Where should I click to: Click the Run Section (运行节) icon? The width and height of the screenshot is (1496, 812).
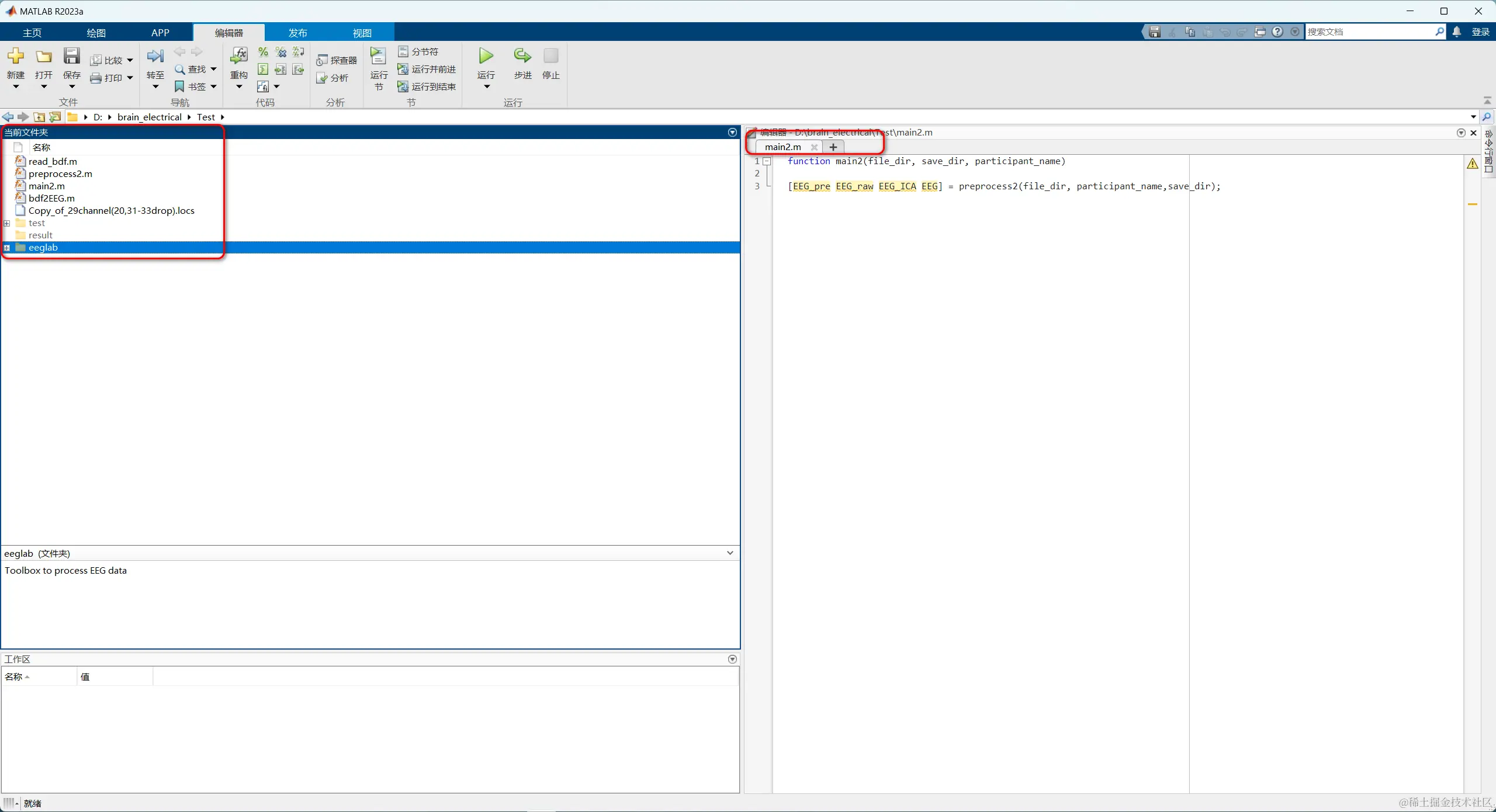click(378, 57)
